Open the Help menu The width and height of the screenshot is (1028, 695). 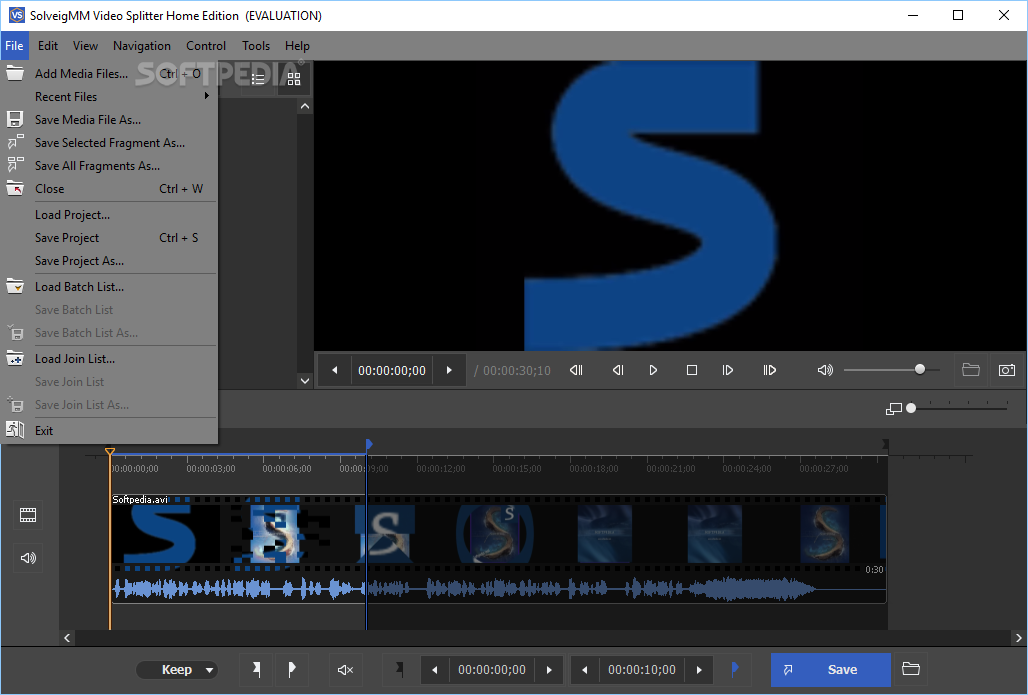(x=297, y=46)
